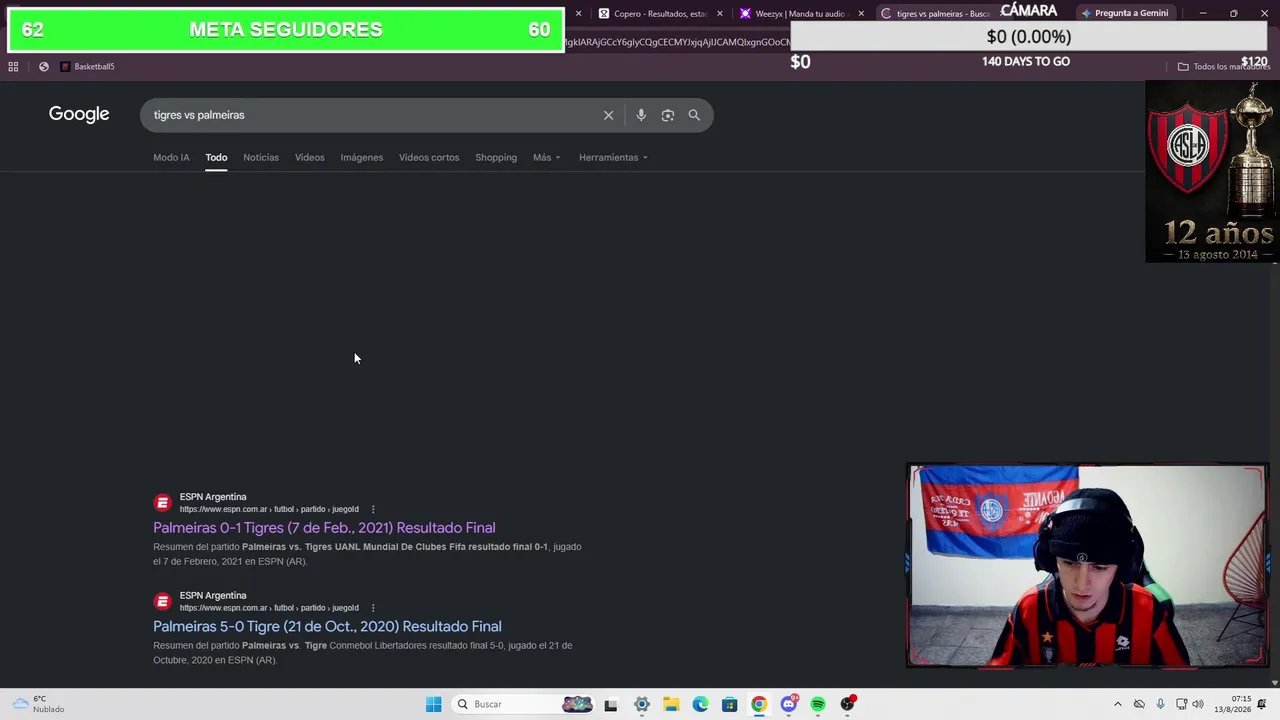Viewport: 1280px width, 720px height.
Task: Open the Basketball5 bookmark
Action: pos(88,67)
